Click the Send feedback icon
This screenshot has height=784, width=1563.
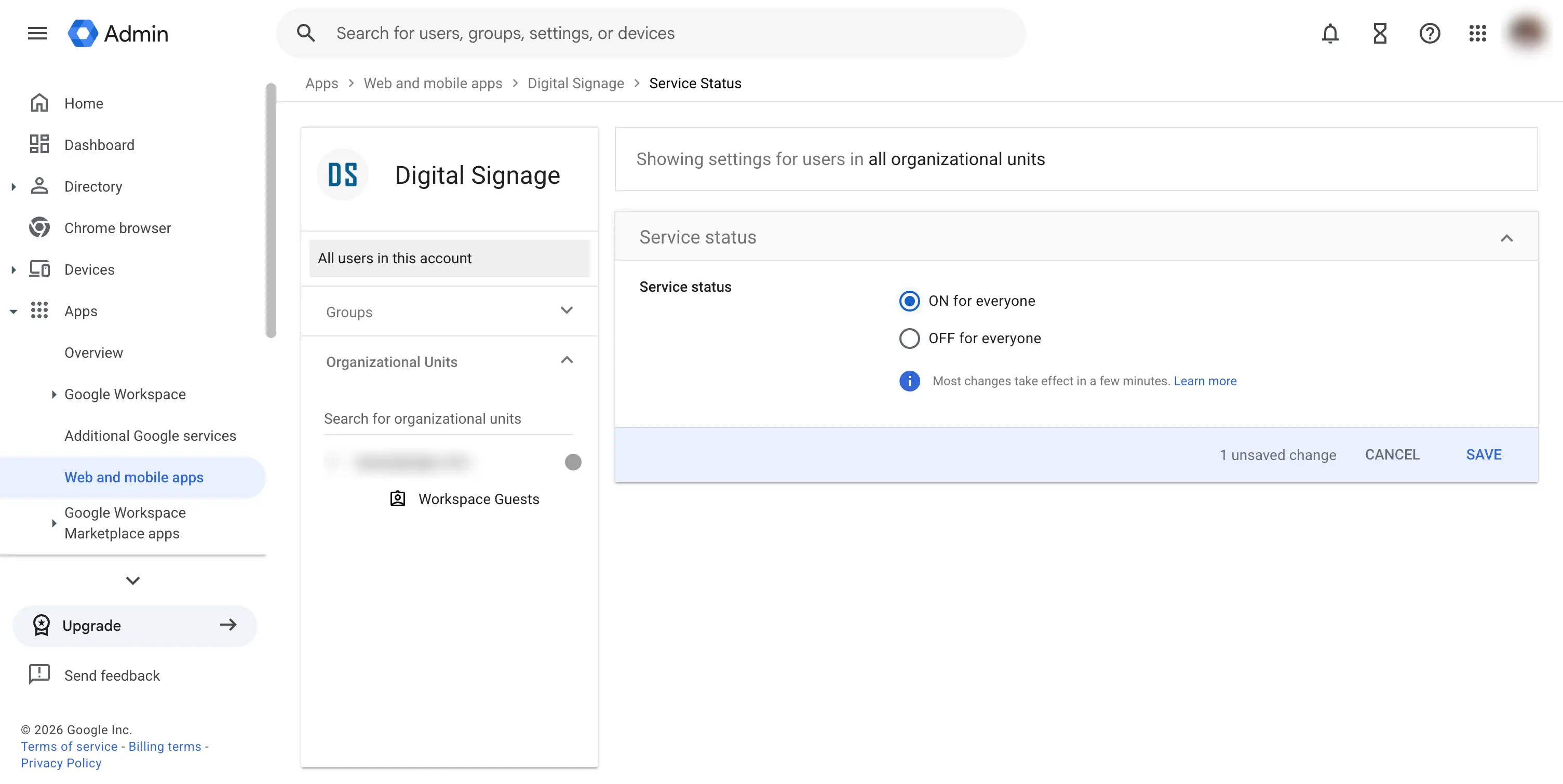tap(39, 675)
